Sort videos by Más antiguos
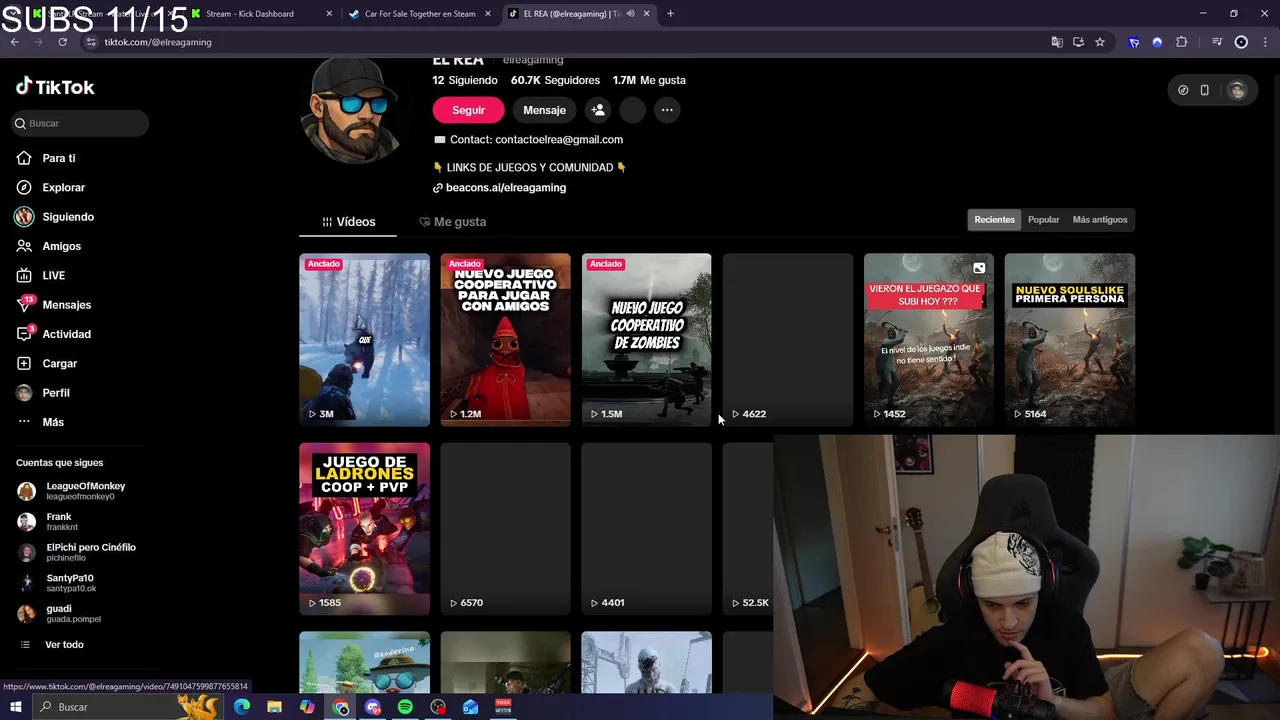1280x720 pixels. [1100, 220]
